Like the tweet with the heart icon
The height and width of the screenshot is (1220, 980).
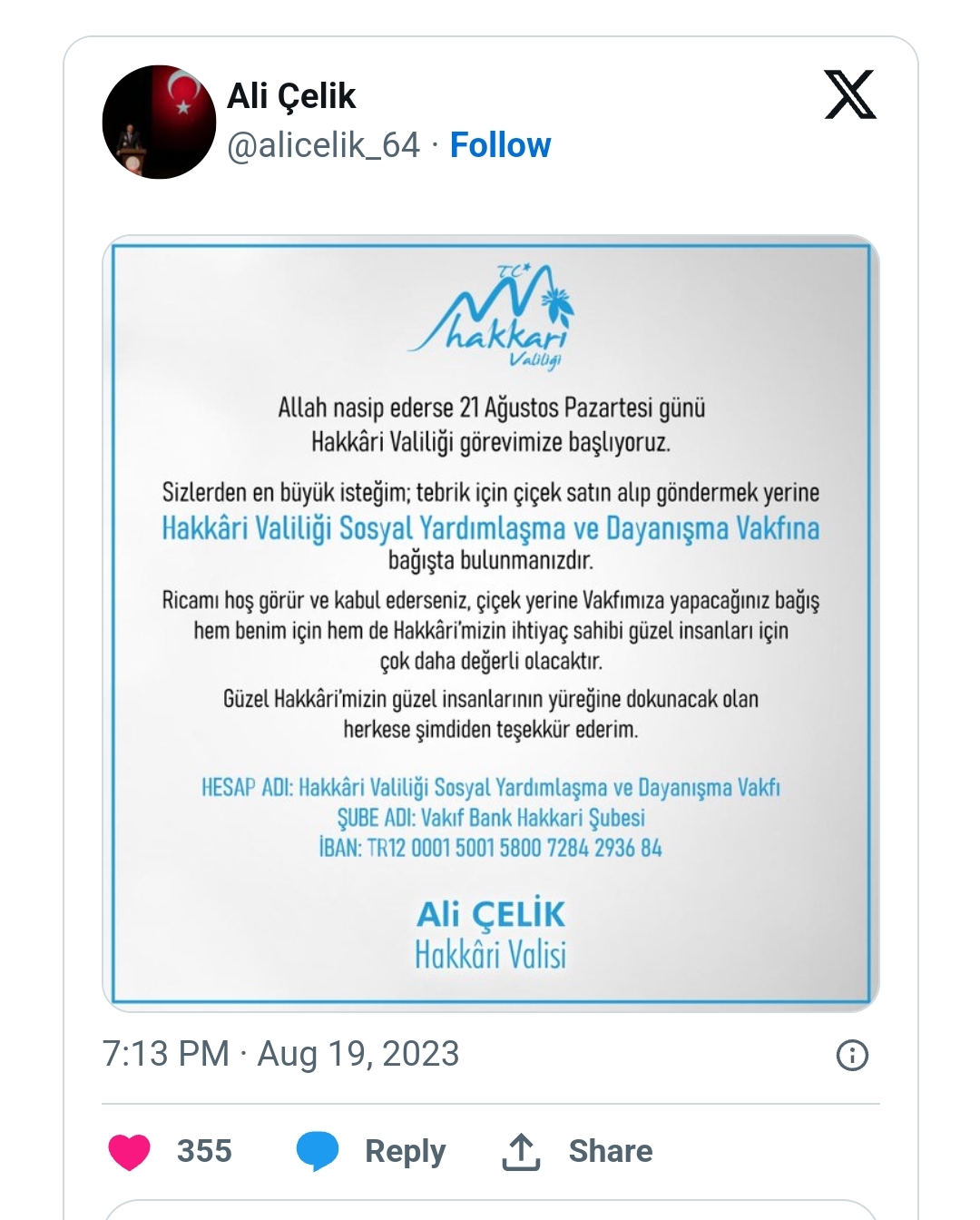point(130,1151)
